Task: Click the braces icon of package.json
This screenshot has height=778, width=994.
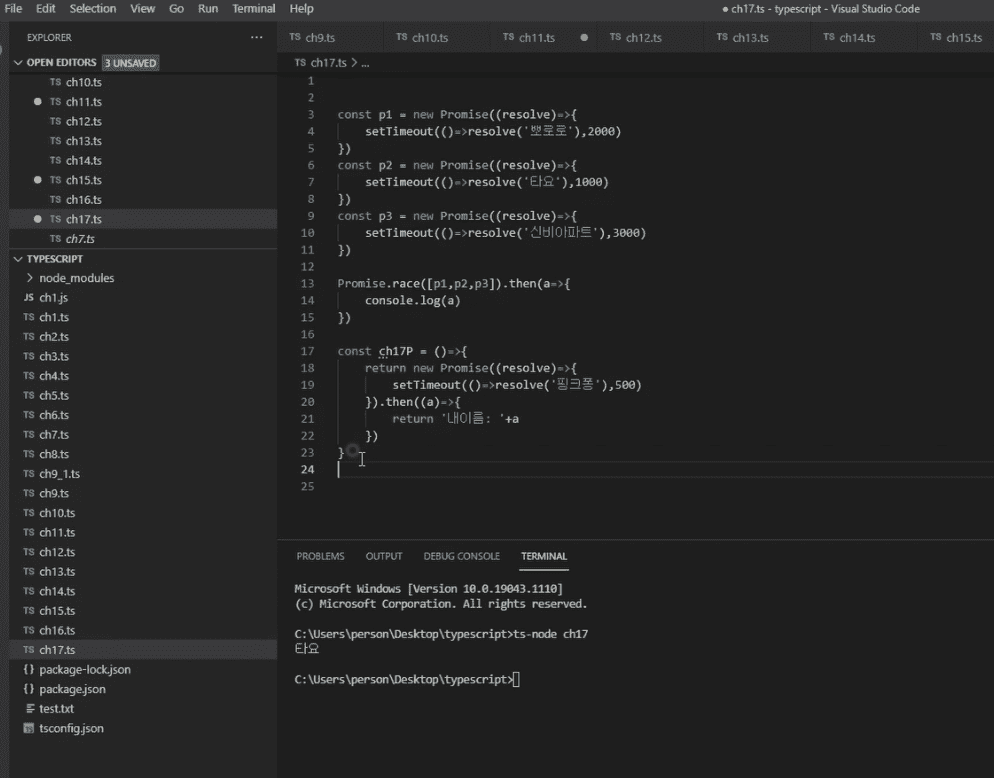Action: (x=29, y=689)
